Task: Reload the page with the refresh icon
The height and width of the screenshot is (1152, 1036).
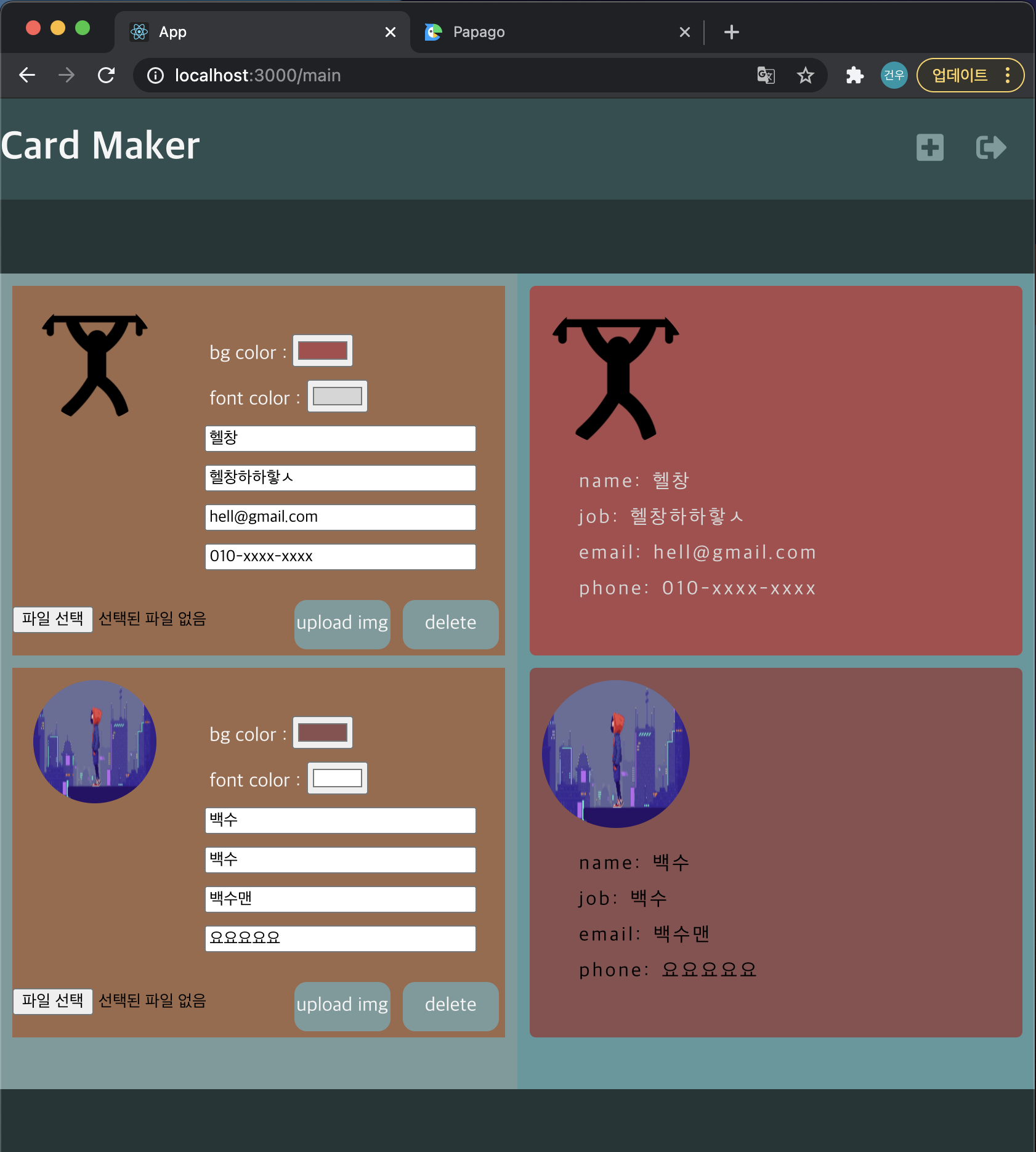Action: 106,75
